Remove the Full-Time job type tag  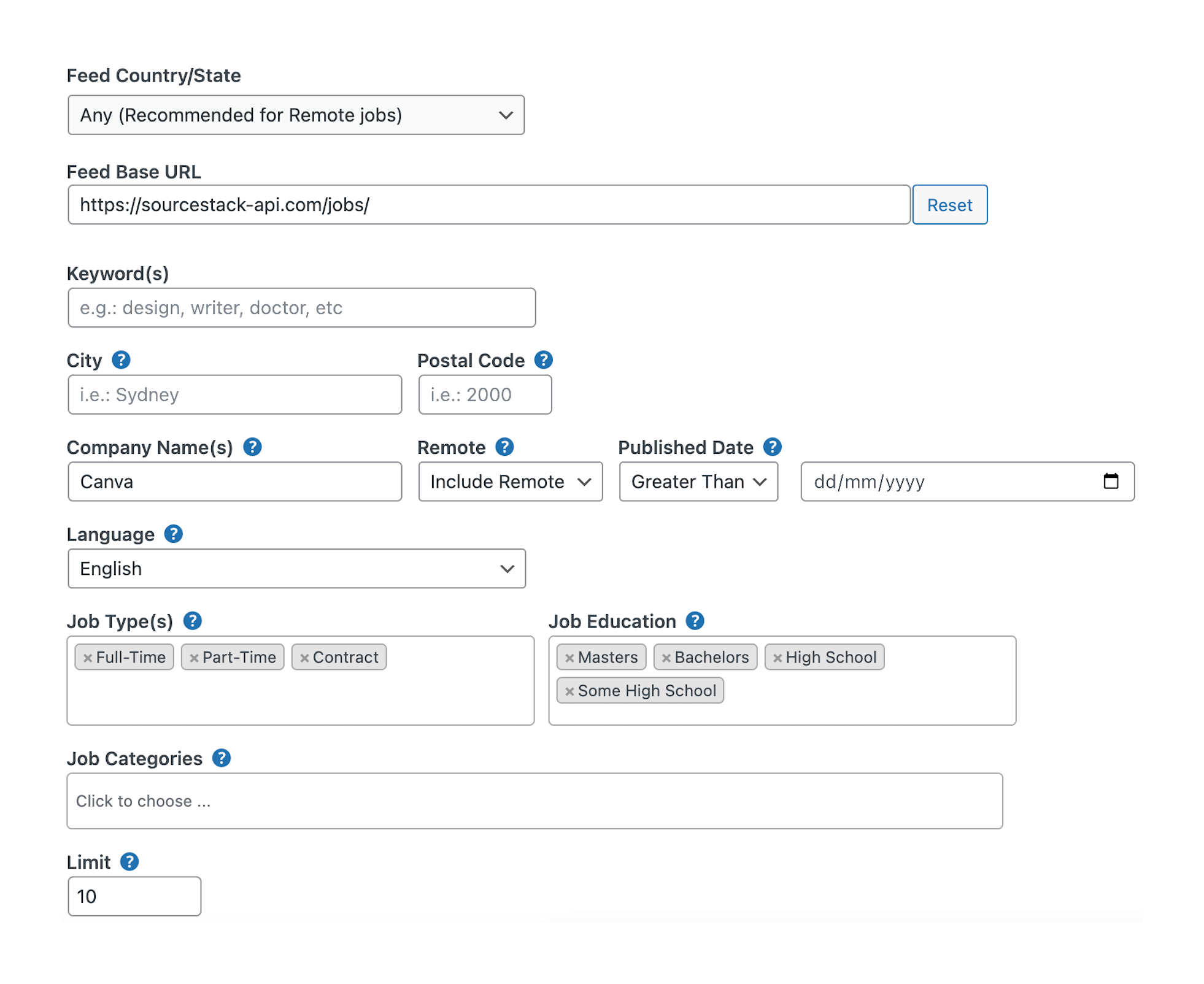coord(87,657)
